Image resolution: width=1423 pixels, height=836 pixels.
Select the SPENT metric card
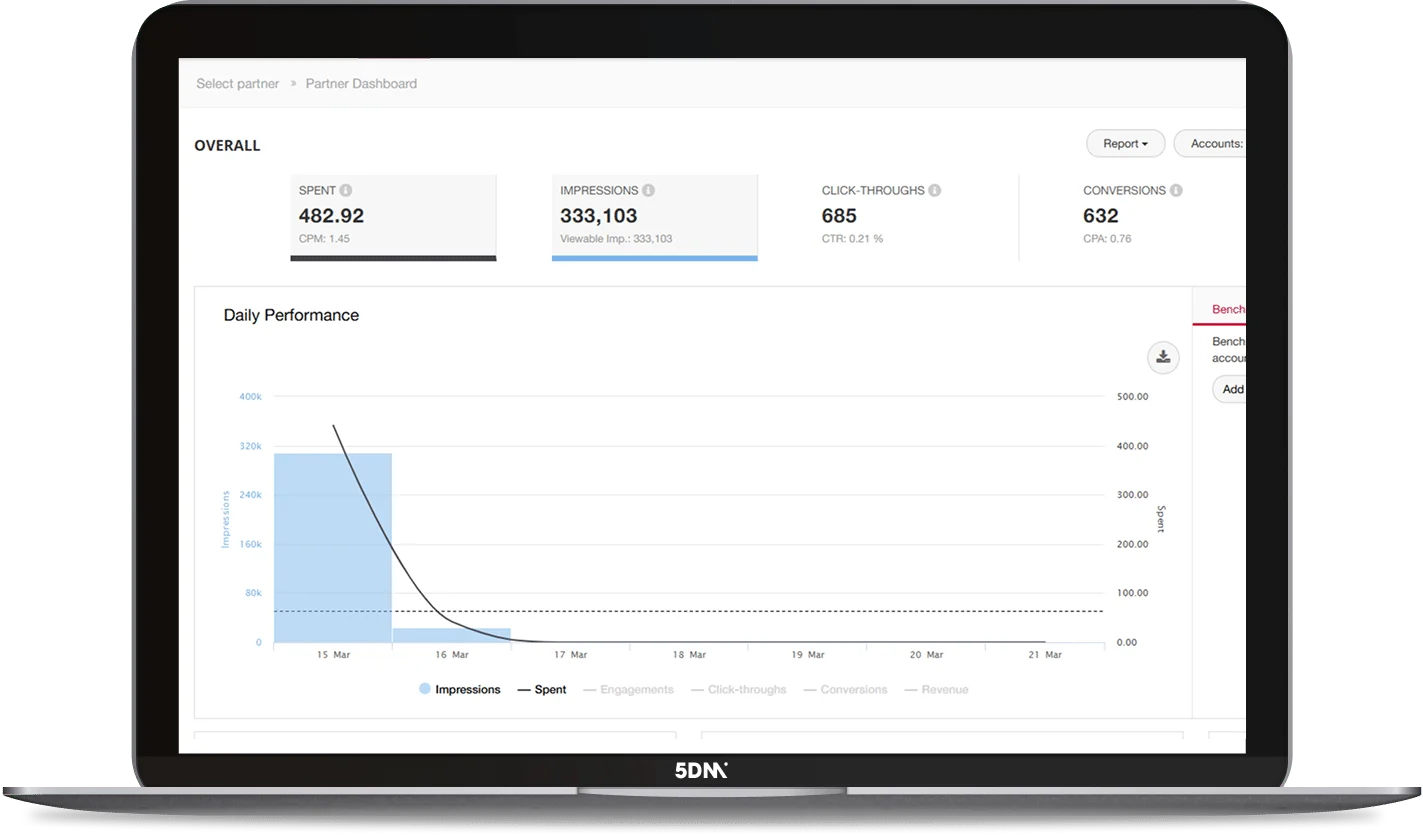click(x=393, y=218)
